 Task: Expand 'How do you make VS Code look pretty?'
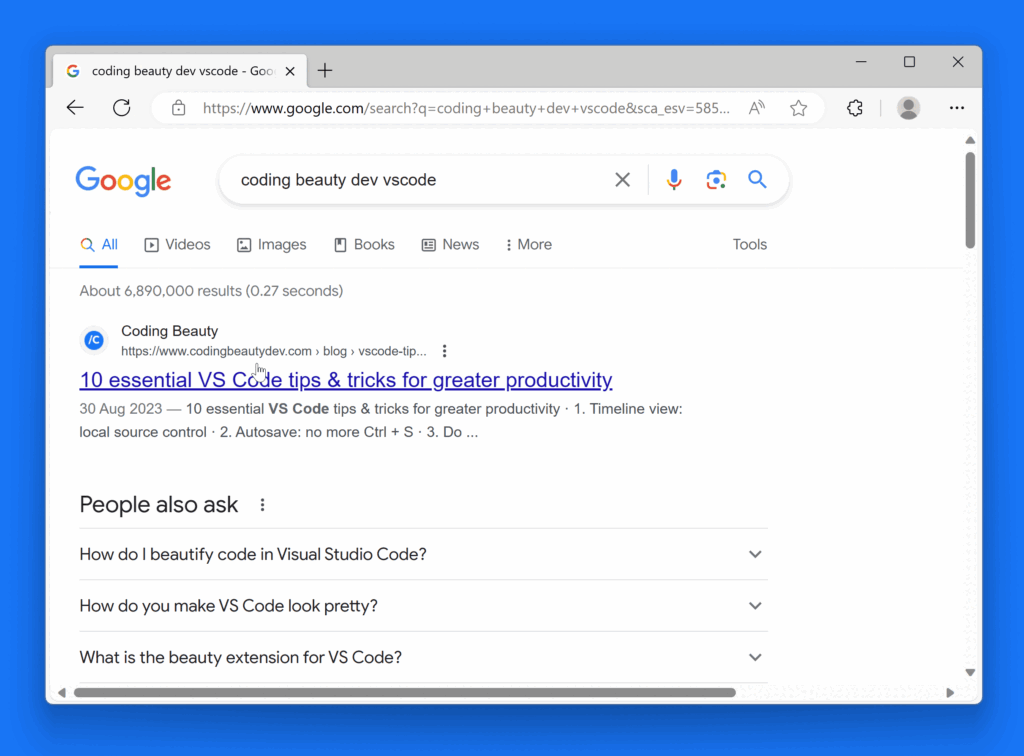pyautogui.click(x=755, y=606)
